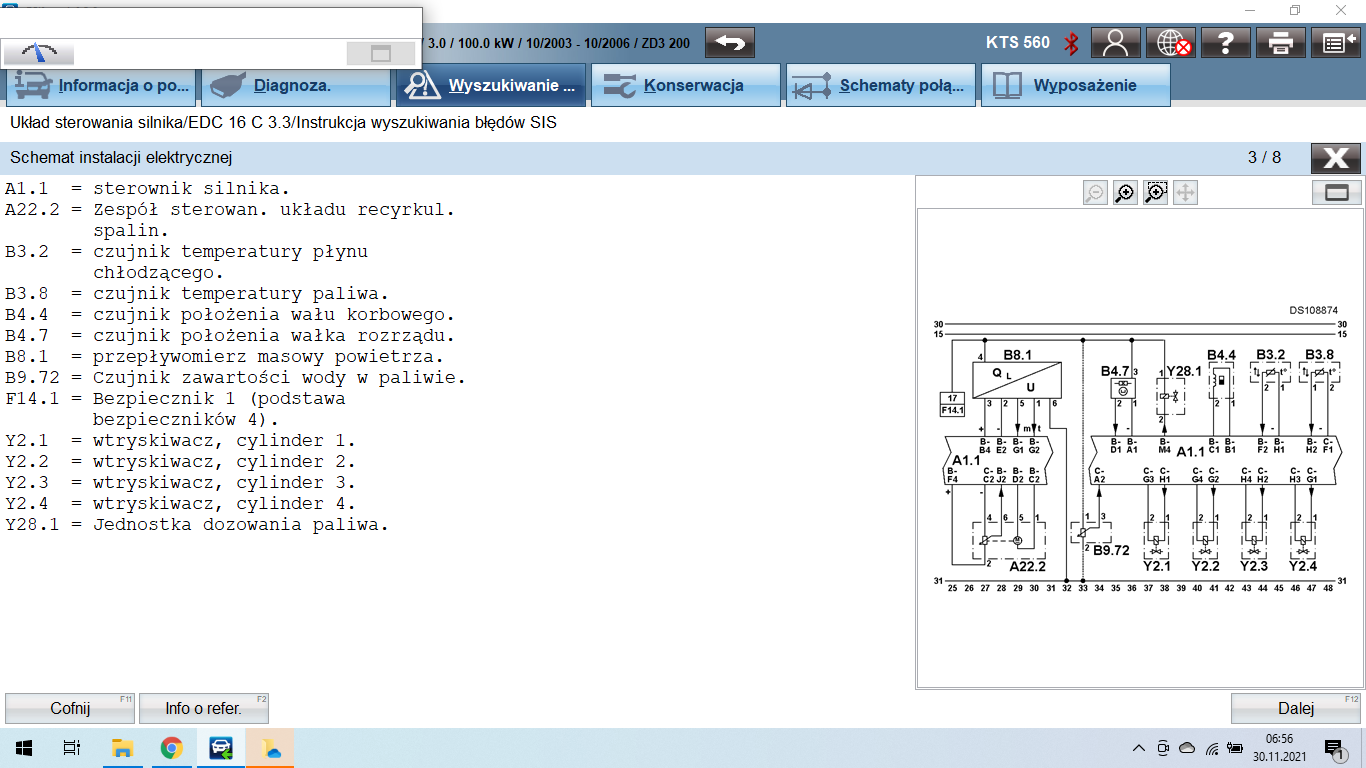This screenshot has width=1366, height=768.
Task: Click the window icon in the popup
Action: (381, 54)
